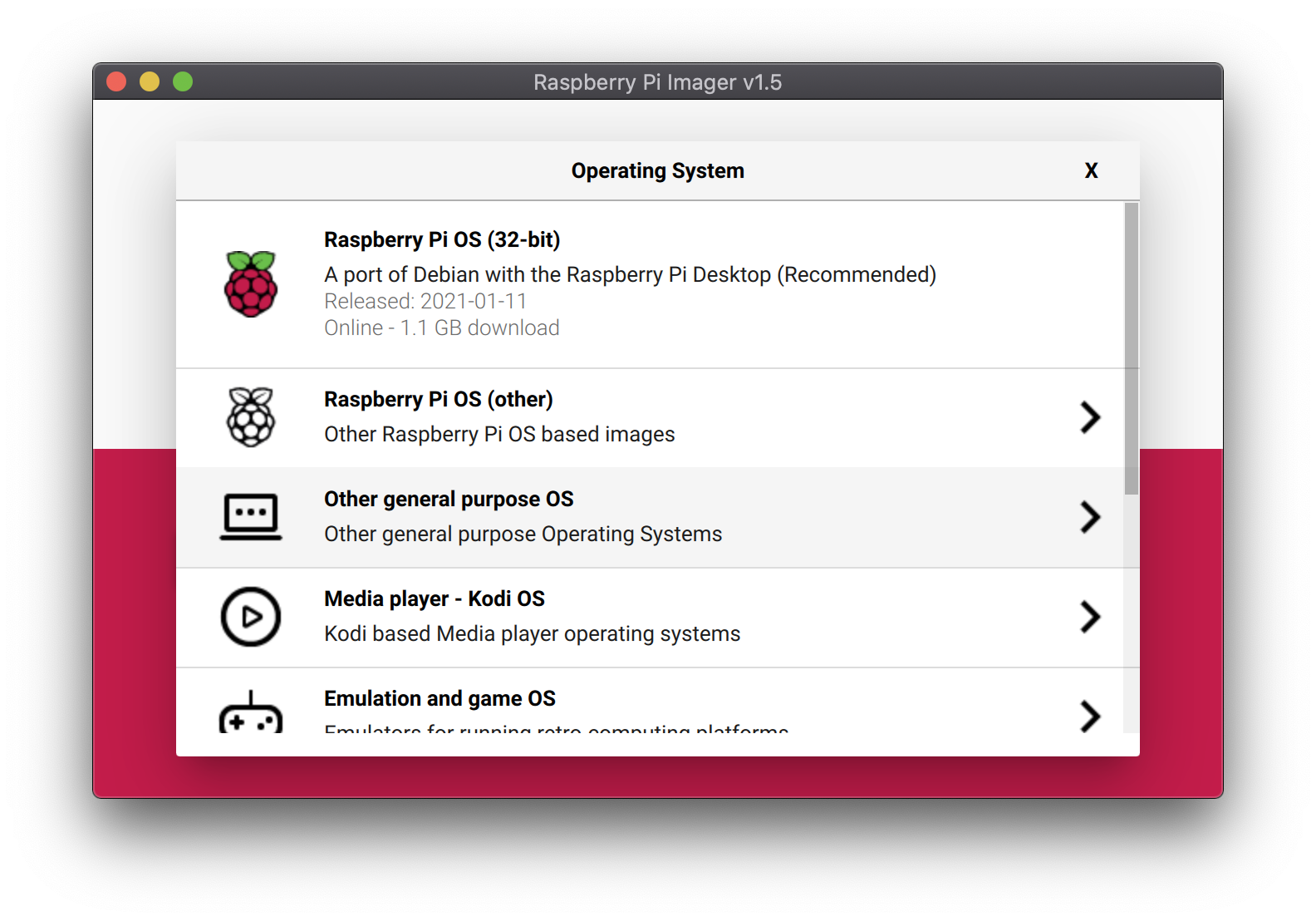Click 'Other Raspberry Pi OS based images' description
Viewport: 1316px width, 921px height.
499,434
